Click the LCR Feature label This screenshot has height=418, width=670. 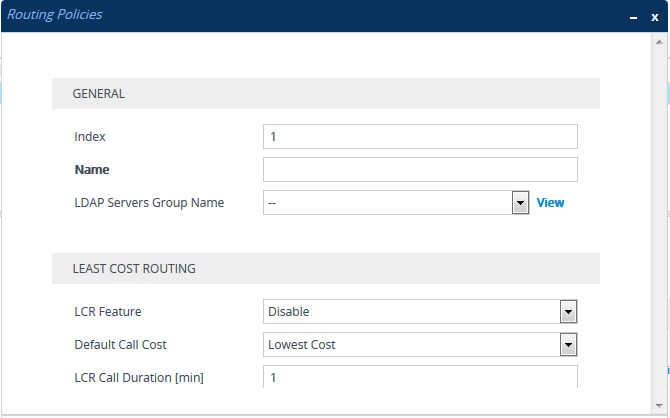point(108,312)
